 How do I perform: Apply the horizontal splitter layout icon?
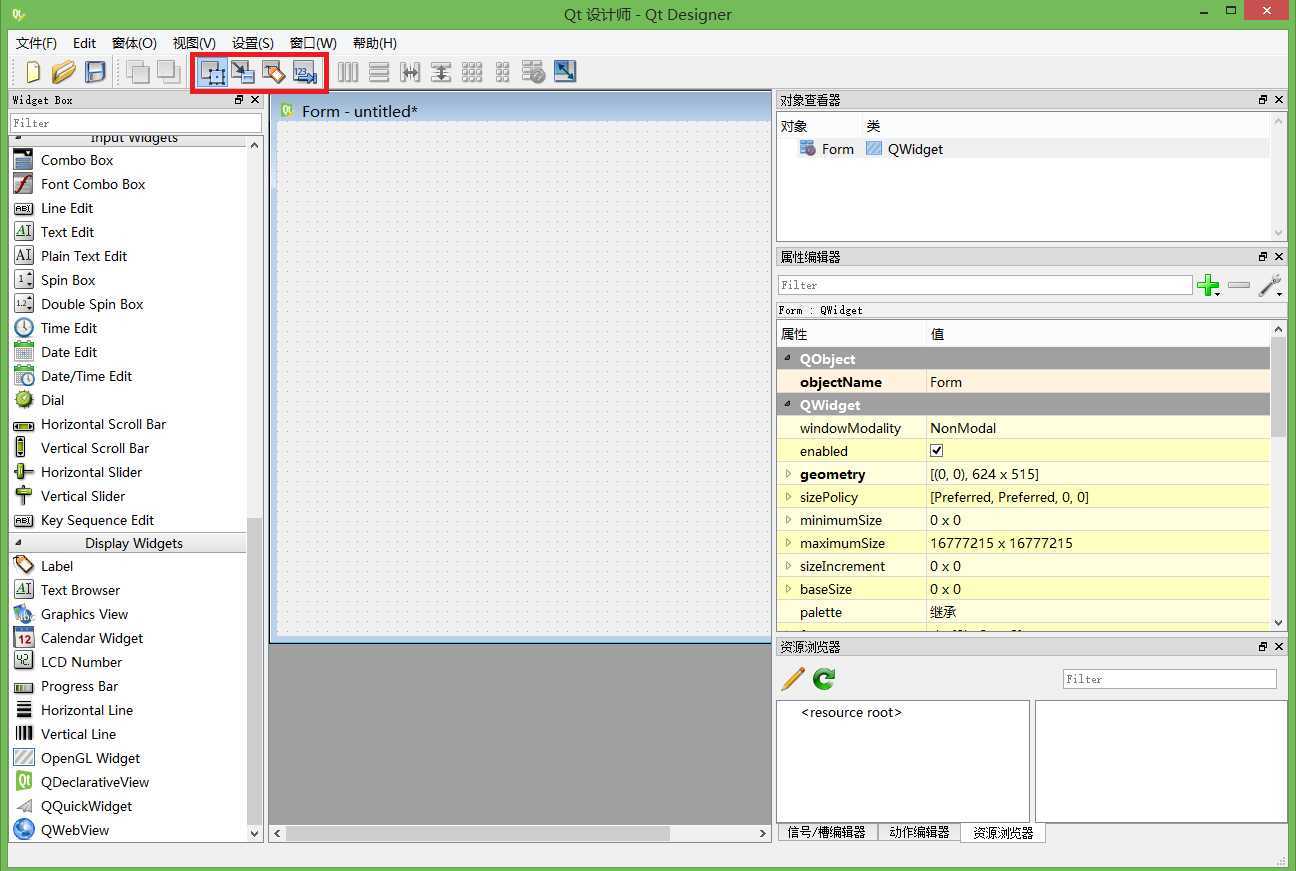(x=410, y=72)
